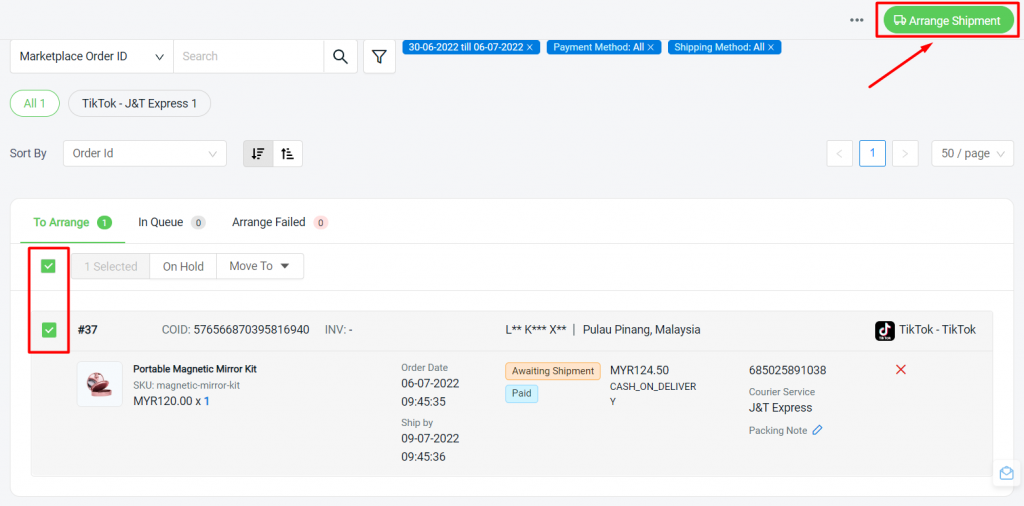
Task: Switch to the Arrange Failed tab
Action: click(280, 223)
